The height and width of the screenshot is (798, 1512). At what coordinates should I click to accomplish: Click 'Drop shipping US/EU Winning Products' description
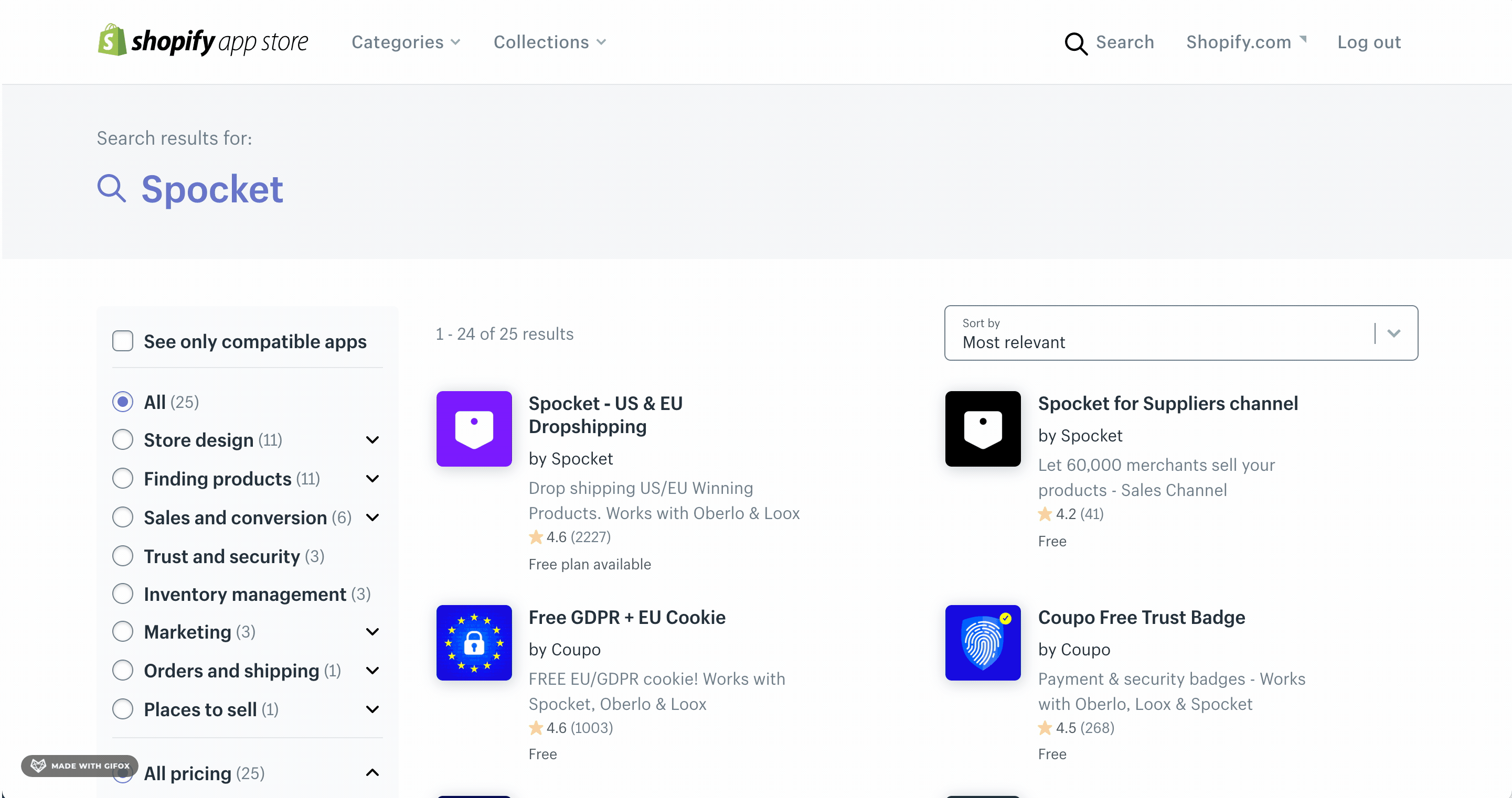(x=664, y=501)
